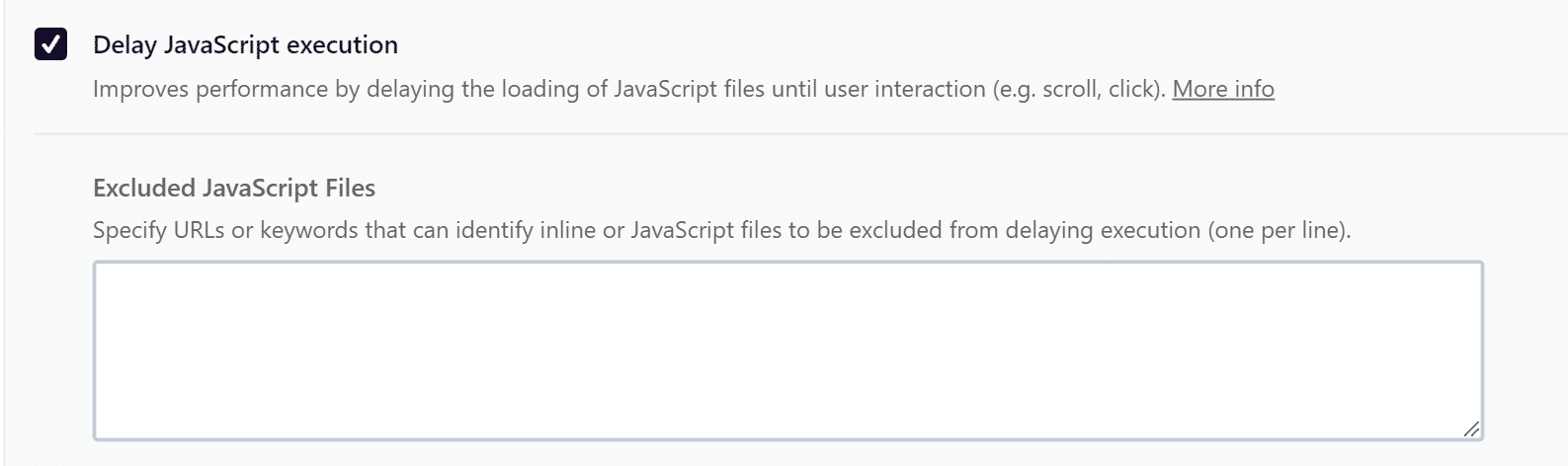Click the textarea resize handle
1568x466 pixels.
[1470, 428]
